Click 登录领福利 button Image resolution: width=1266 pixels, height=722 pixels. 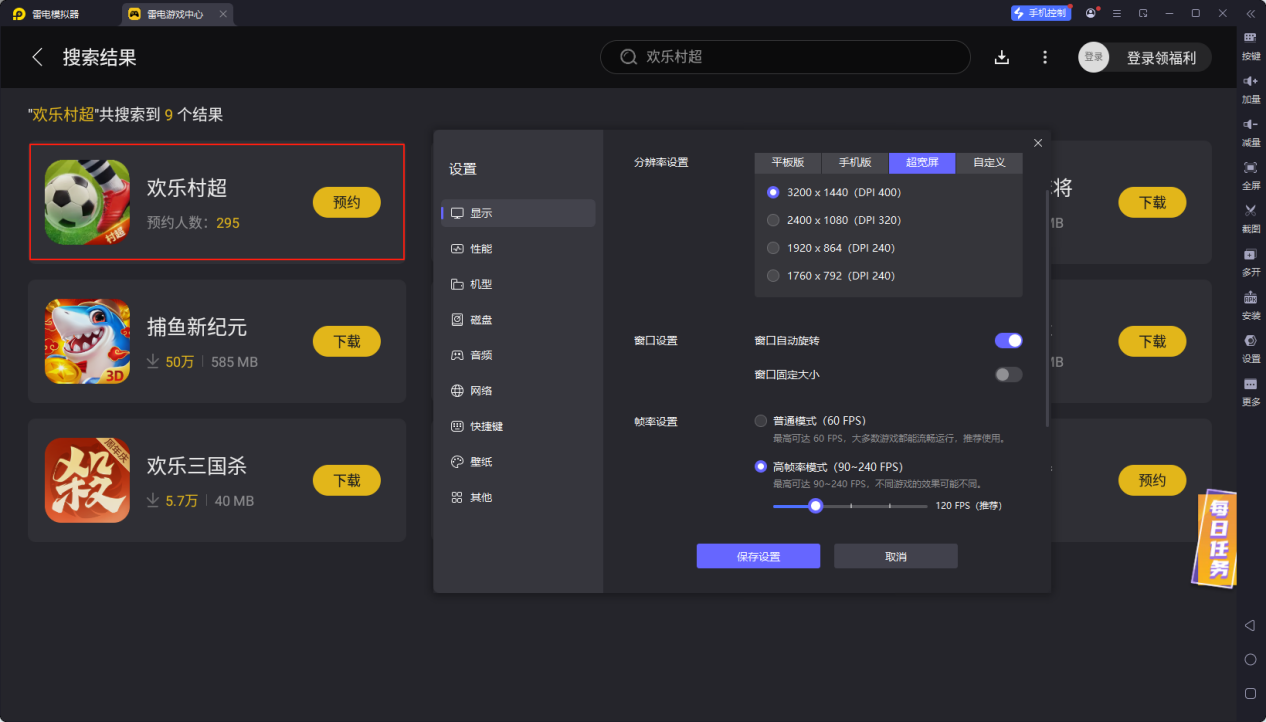pos(1161,58)
